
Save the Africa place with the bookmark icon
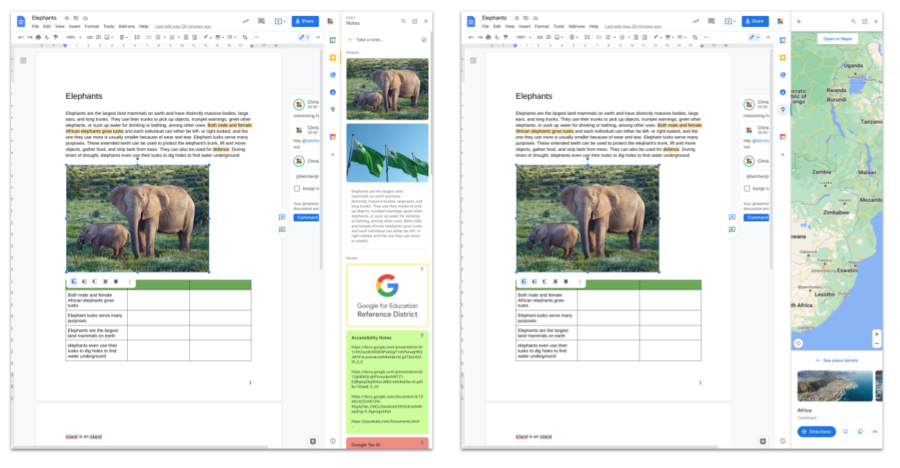(845, 431)
